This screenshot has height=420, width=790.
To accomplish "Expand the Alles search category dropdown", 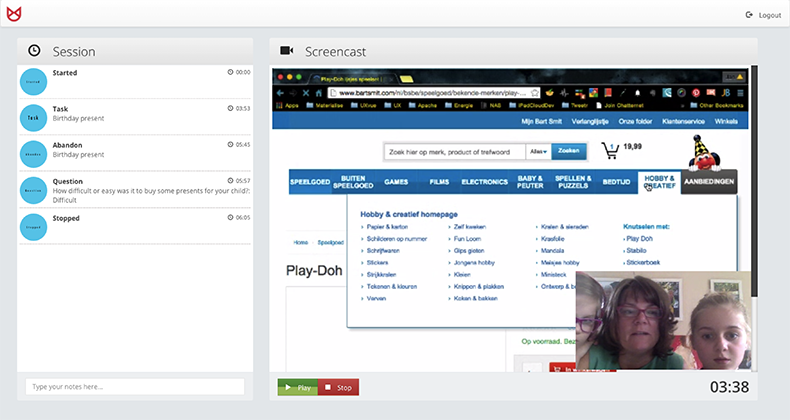I will coord(539,152).
